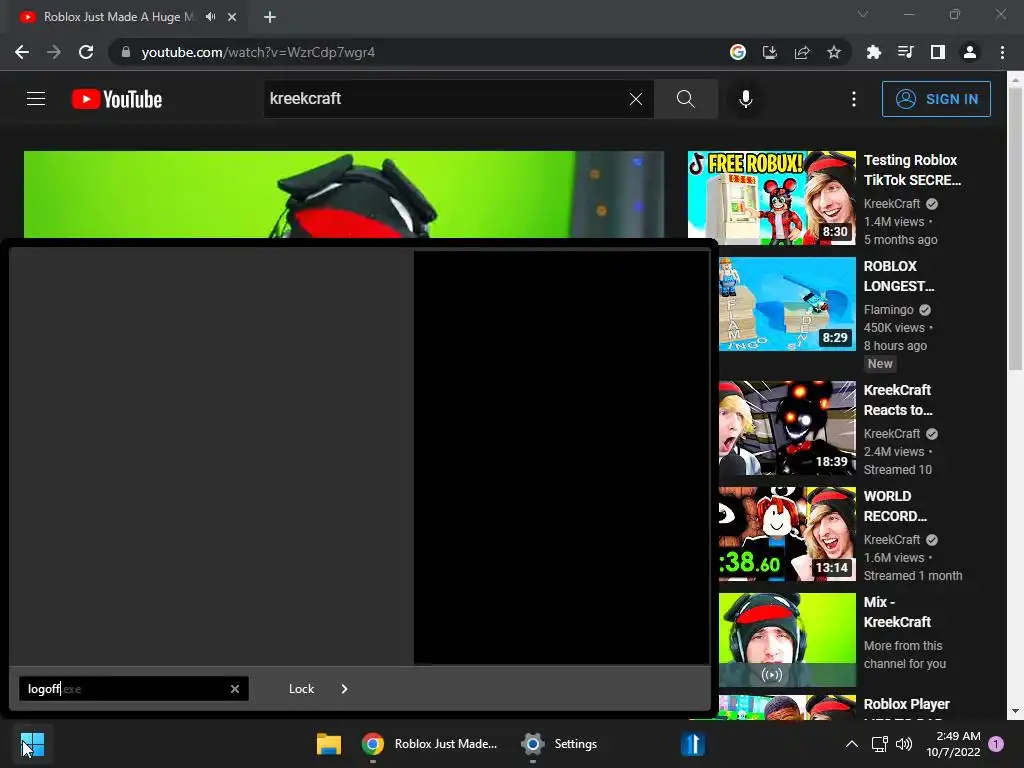Image resolution: width=1024 pixels, height=768 pixels.
Task: Close the Roblox YouTube tab
Action: [x=232, y=17]
